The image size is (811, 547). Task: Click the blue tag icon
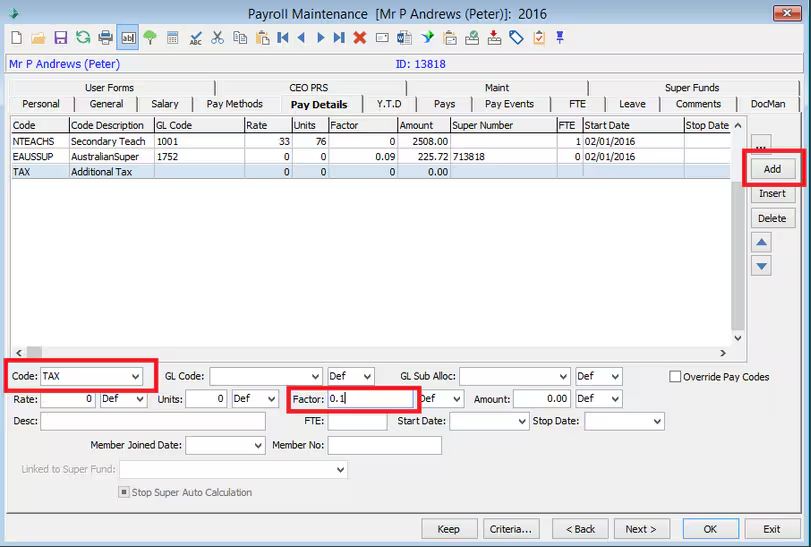(516, 38)
